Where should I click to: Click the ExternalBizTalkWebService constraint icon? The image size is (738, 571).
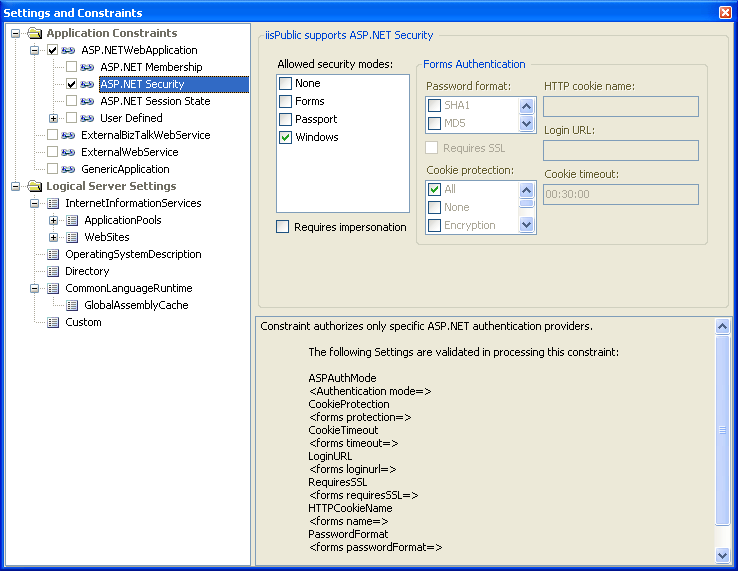click(x=69, y=135)
